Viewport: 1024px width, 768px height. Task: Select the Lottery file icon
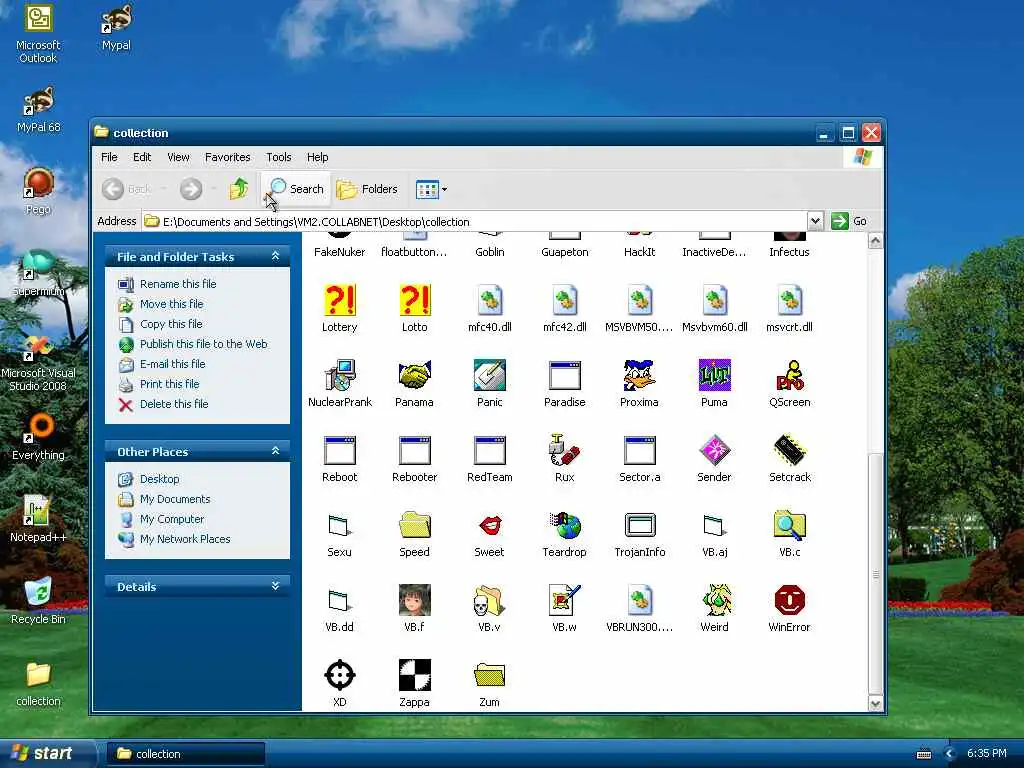point(340,300)
